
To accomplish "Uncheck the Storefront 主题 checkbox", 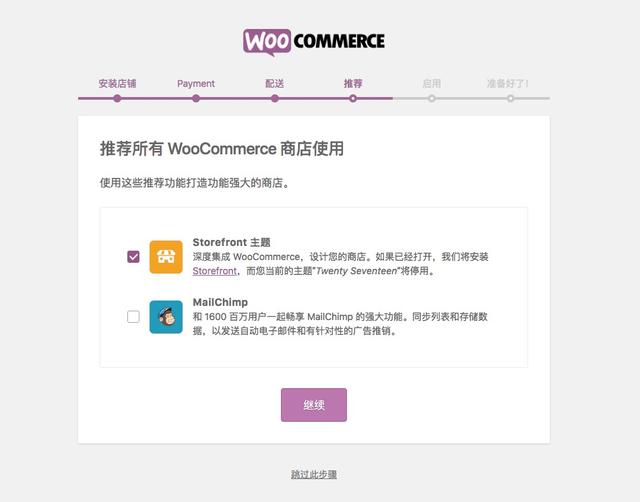I will click(133, 257).
